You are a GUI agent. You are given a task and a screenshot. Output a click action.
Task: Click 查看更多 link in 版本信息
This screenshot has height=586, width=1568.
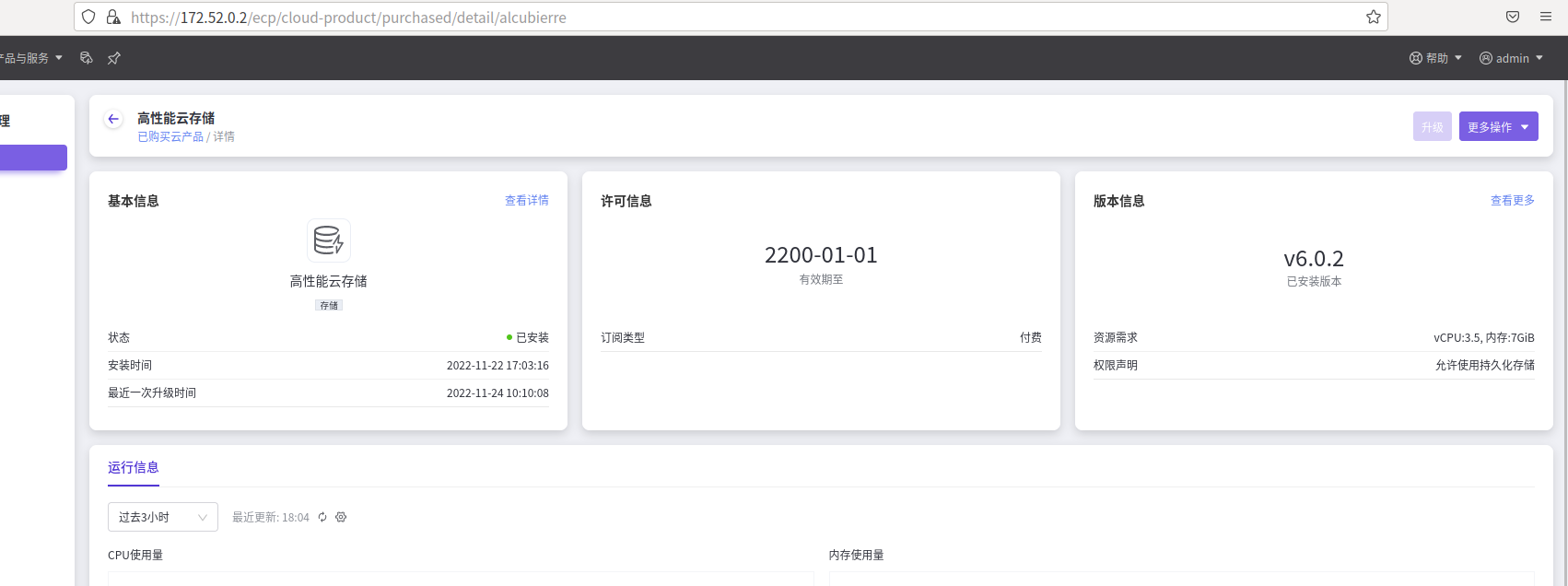[x=1512, y=200]
